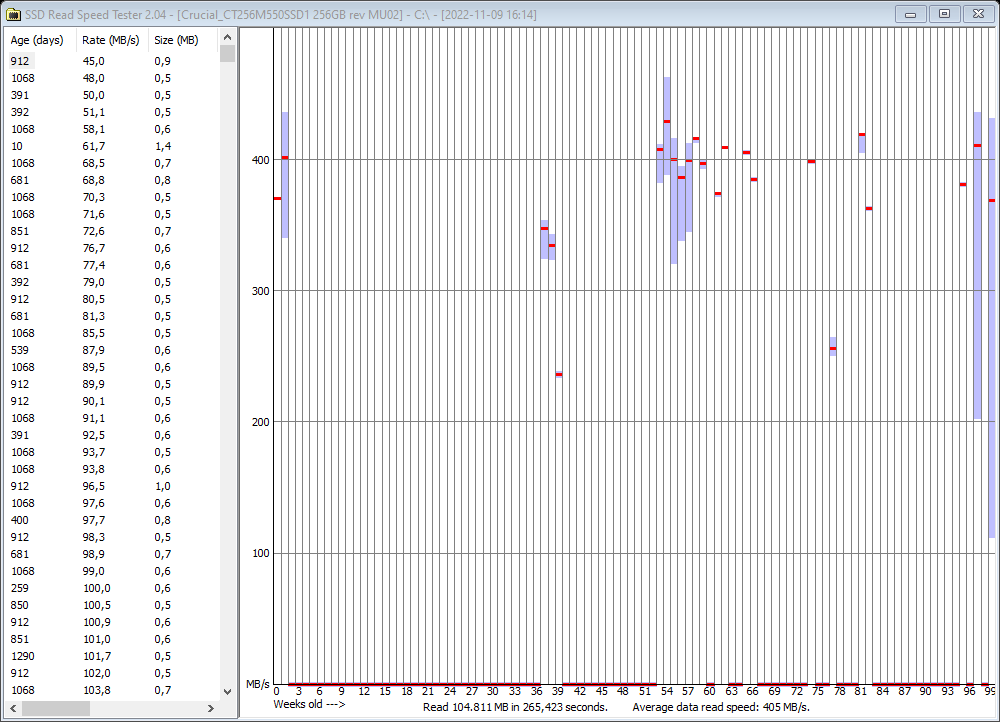Select the row with rate 89,5

[112, 367]
